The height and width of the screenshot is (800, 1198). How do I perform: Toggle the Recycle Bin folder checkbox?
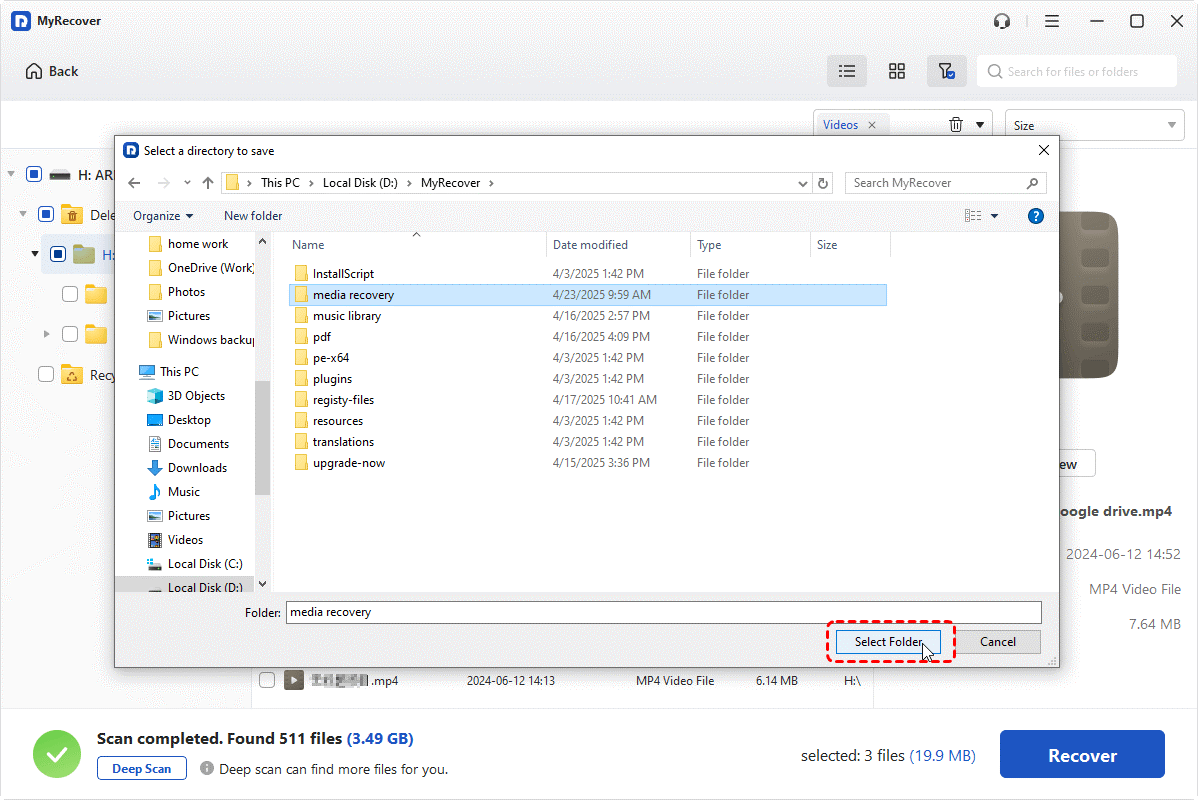pos(46,374)
